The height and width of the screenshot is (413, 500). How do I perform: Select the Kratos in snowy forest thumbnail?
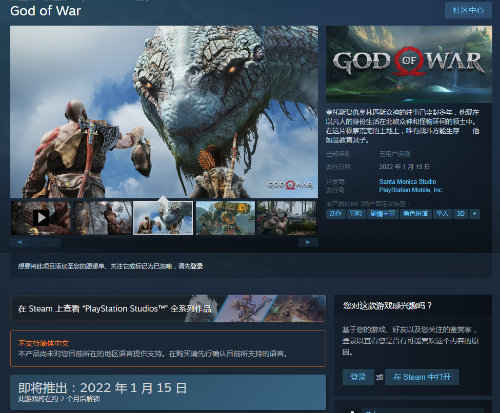(102, 218)
